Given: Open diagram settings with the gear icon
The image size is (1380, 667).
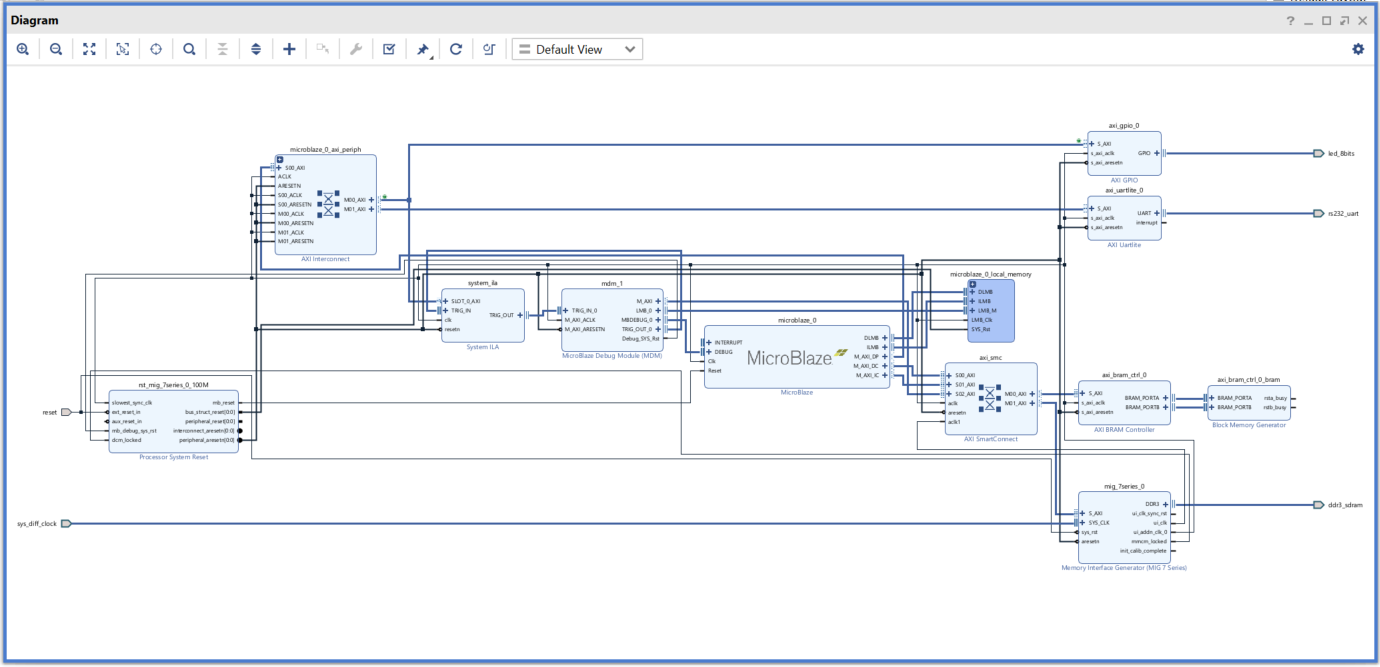Looking at the screenshot, I should click(x=1358, y=49).
